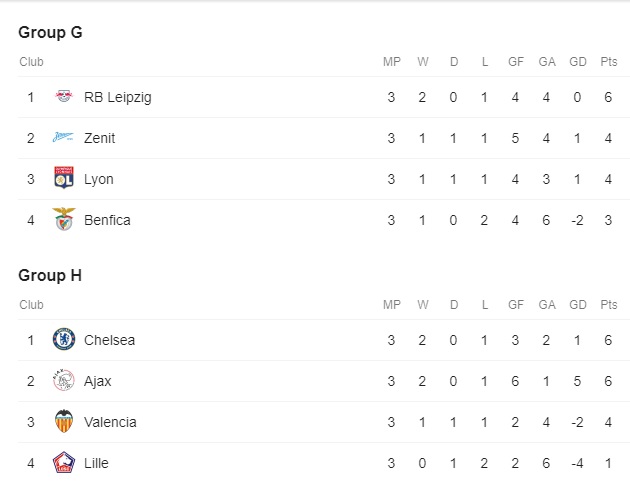Click the Zenit club logo
630x502 pixels.
tap(63, 137)
